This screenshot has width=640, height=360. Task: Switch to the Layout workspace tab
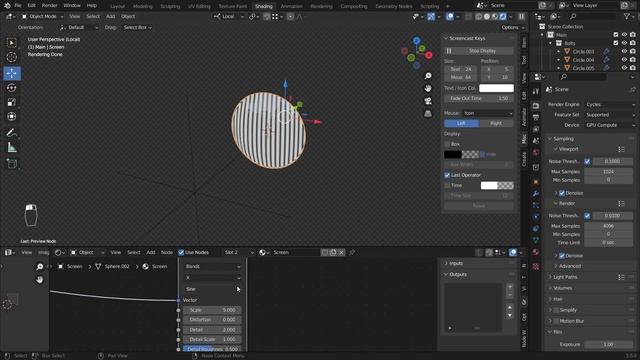(118, 6)
